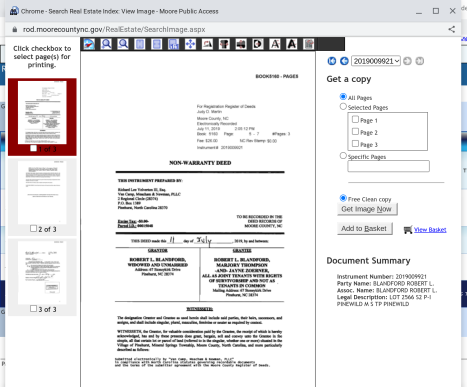This screenshot has height=387, width=467.
Task: Open the View Basket link
Action: (x=430, y=230)
